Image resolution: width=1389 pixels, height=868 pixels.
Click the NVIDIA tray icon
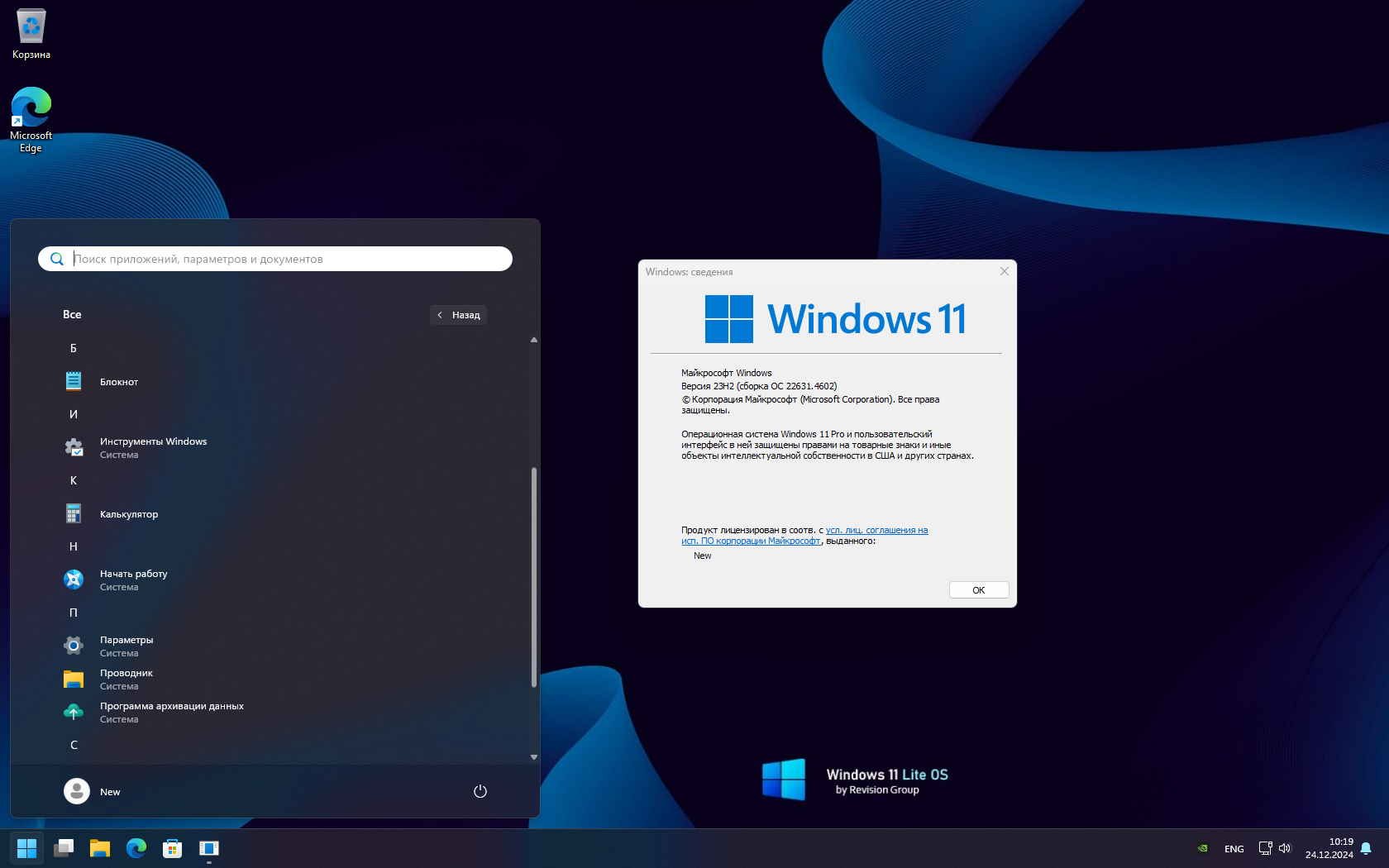click(1203, 848)
